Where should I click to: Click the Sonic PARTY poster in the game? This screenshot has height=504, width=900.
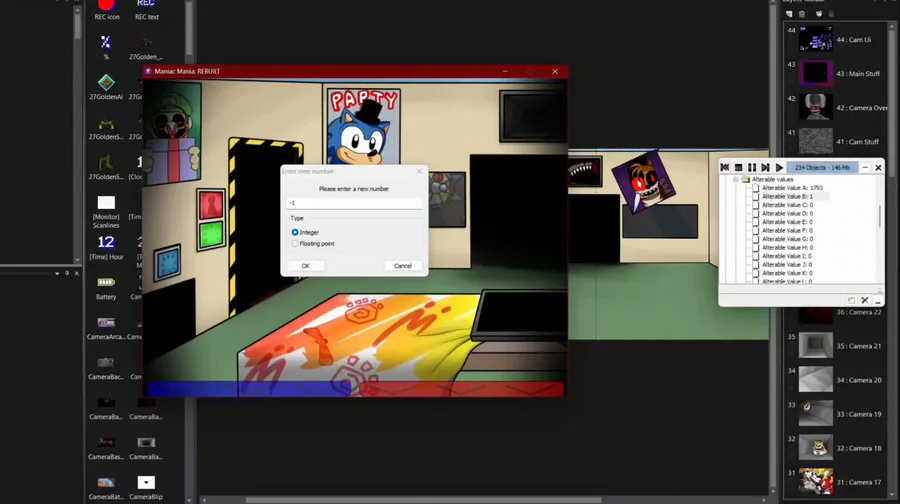(363, 126)
